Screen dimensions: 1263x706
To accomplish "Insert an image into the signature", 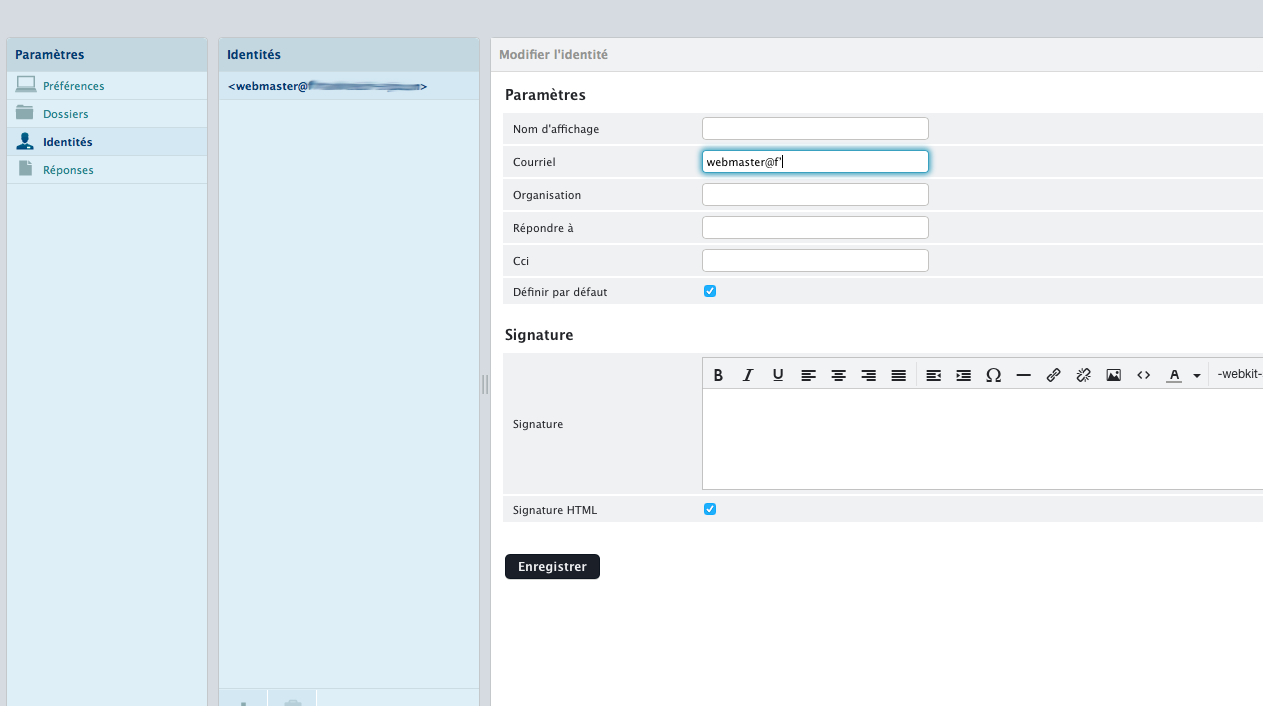I will pos(1113,375).
